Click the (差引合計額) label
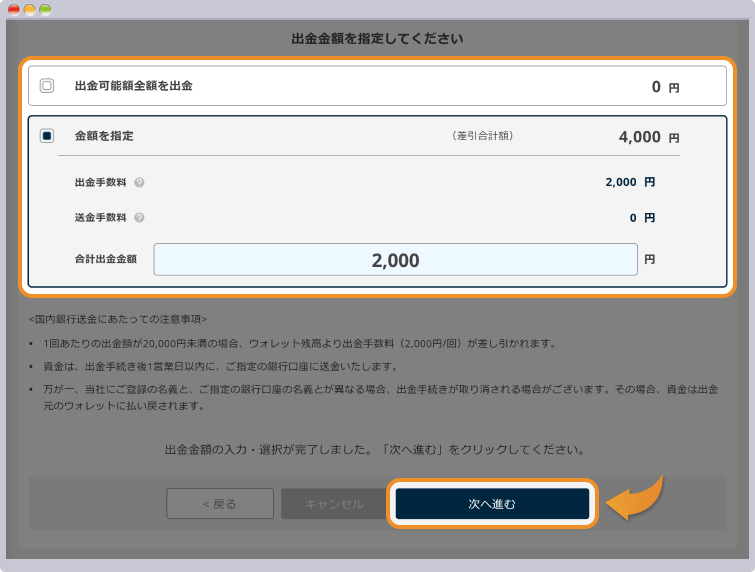This screenshot has width=755, height=572. click(482, 136)
